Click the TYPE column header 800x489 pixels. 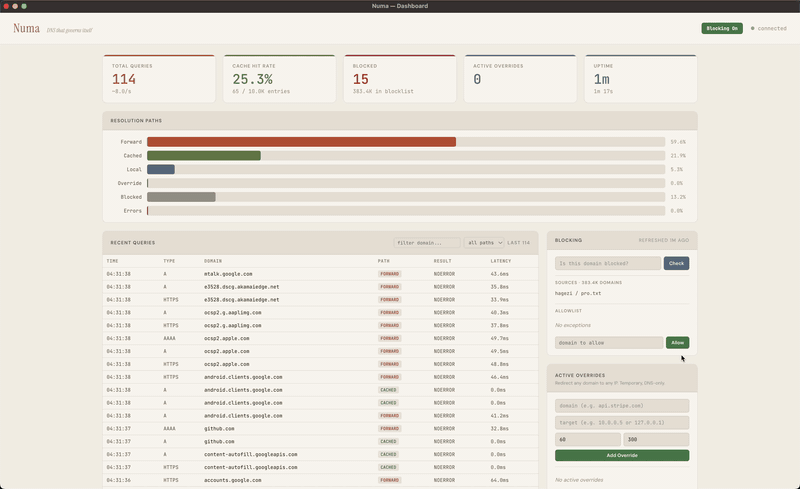tap(169, 261)
